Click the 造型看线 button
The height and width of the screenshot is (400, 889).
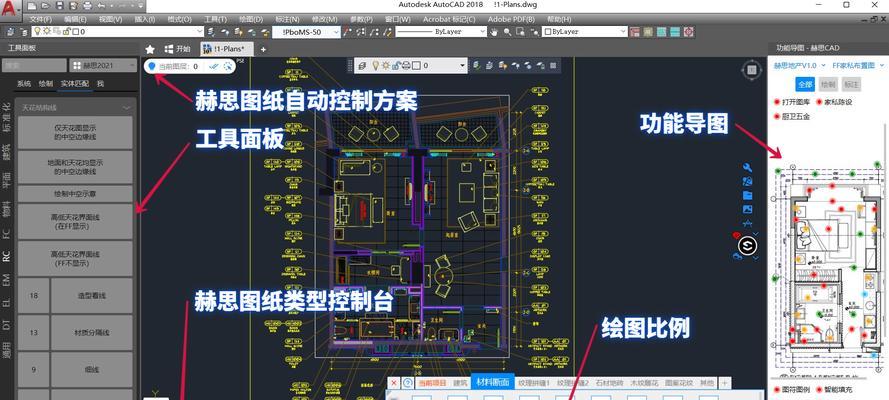click(91, 295)
